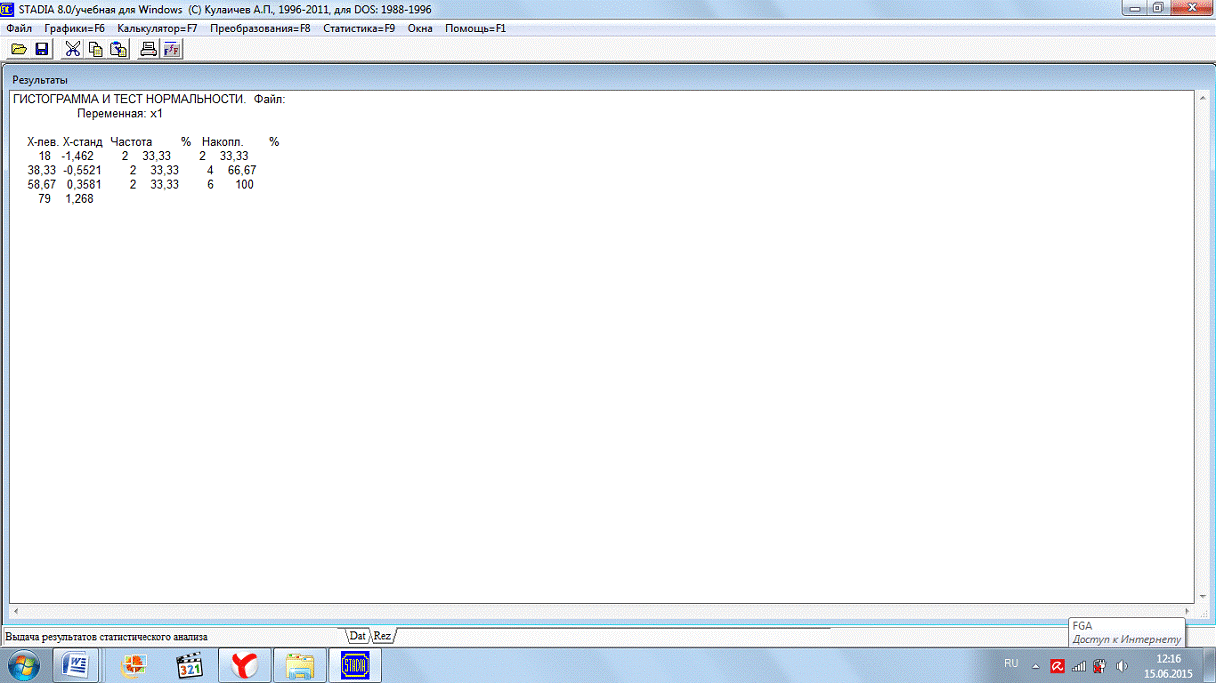Show hidden tray icons arrow
Image resolution: width=1216 pixels, height=683 pixels.
[x=1035, y=665]
